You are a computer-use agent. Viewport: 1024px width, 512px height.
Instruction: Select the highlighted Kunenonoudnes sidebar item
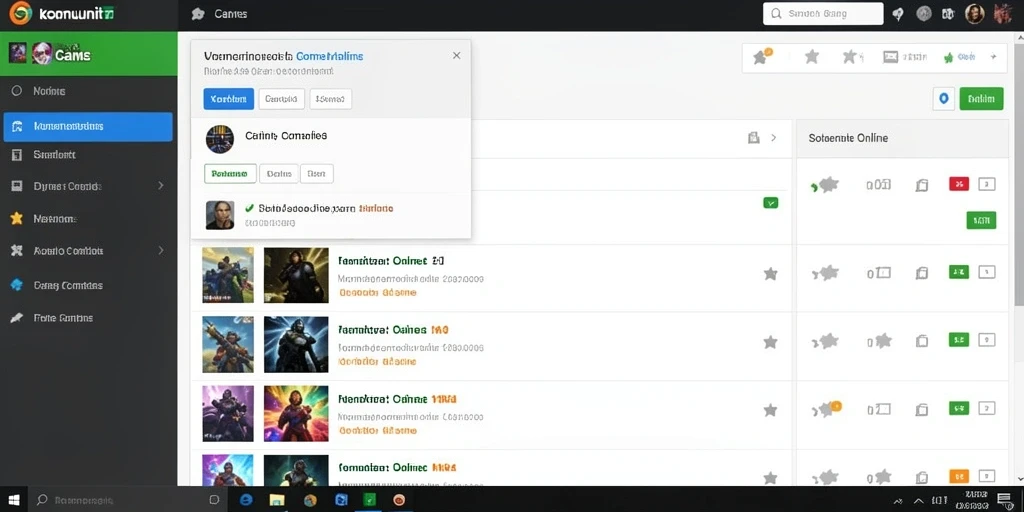(88, 127)
